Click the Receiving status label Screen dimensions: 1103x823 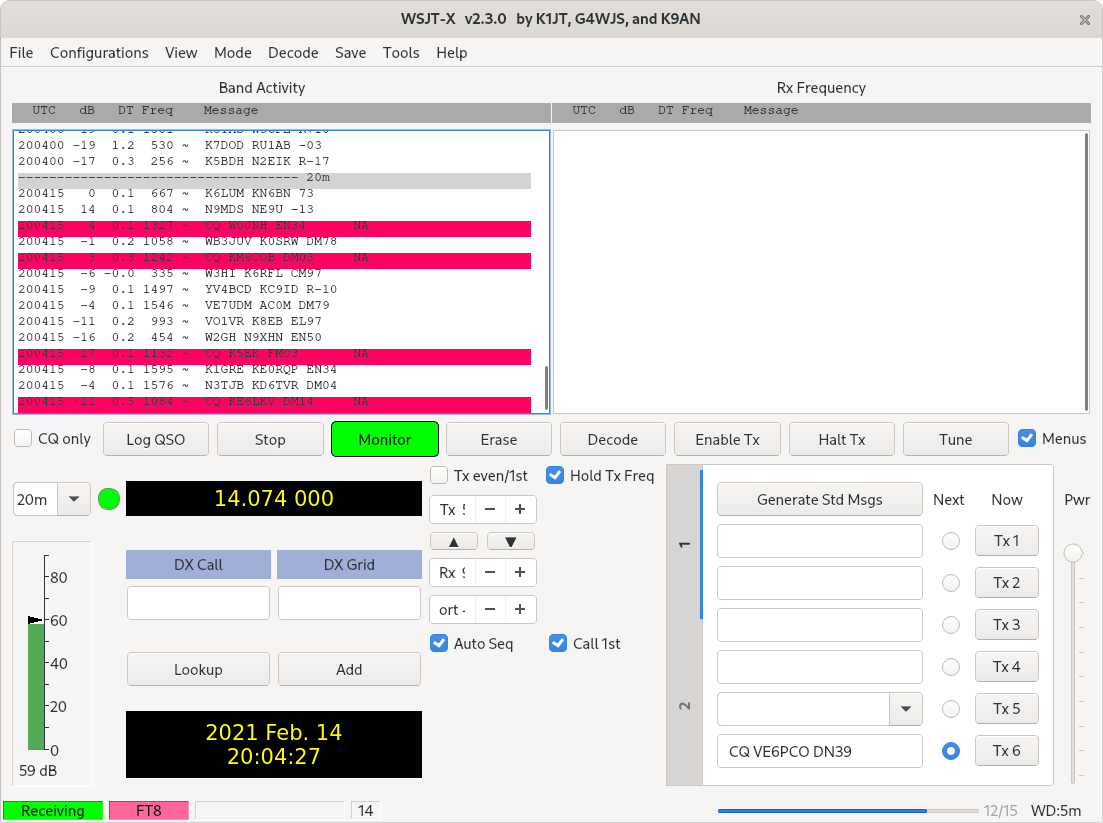pos(53,810)
